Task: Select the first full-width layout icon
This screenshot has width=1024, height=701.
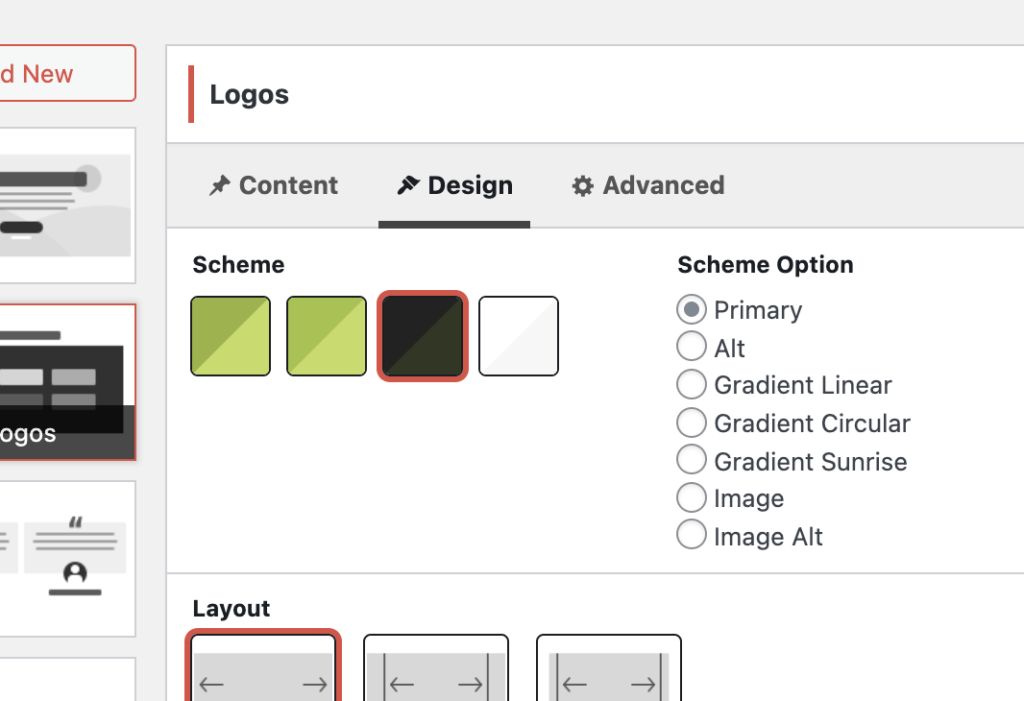Action: click(264, 668)
